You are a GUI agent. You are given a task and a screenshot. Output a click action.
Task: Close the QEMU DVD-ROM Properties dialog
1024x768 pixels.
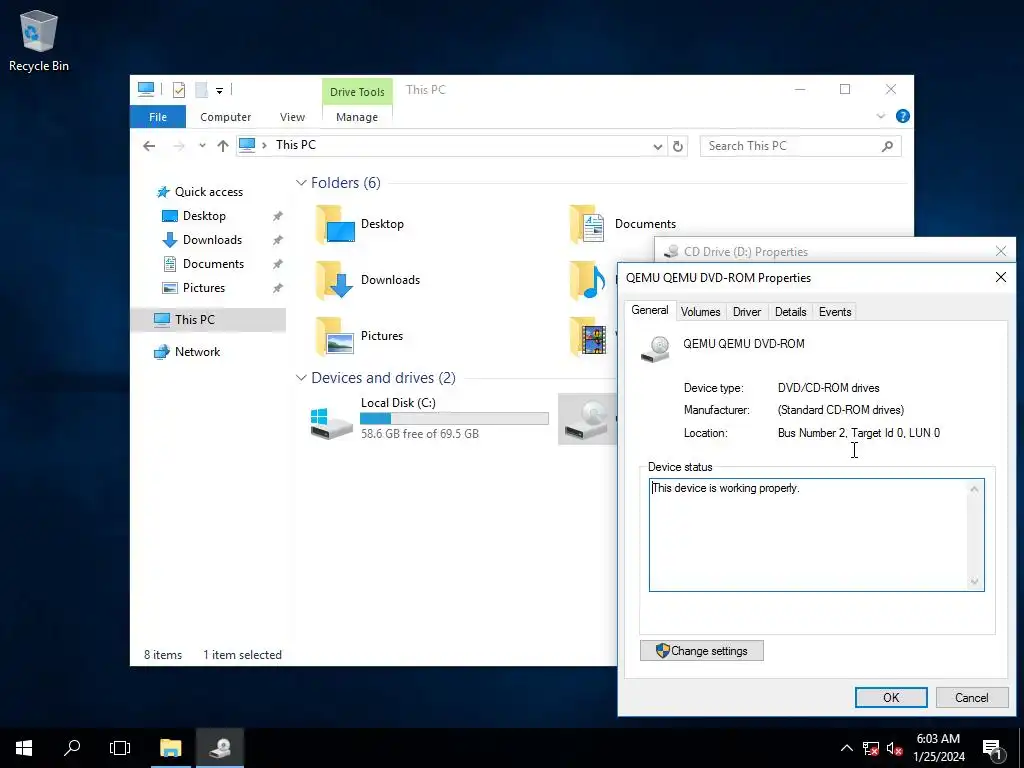pos(1000,278)
